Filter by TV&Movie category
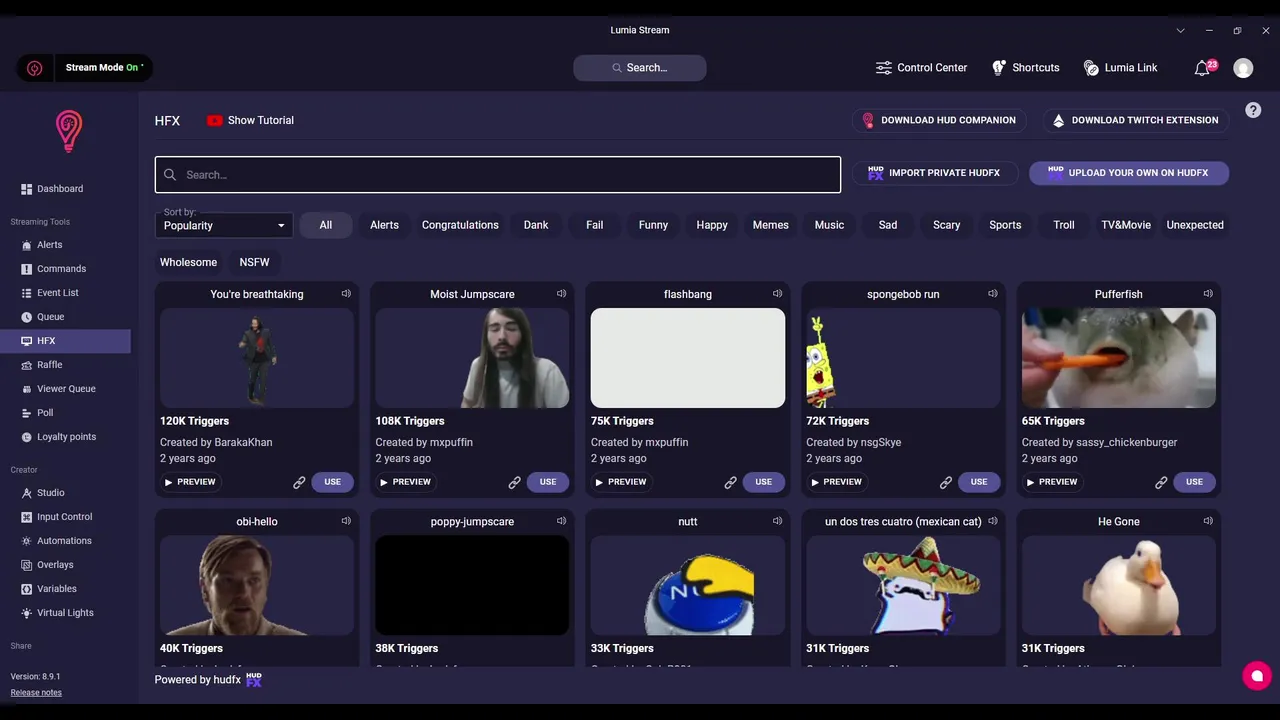1280x720 pixels. (1126, 225)
